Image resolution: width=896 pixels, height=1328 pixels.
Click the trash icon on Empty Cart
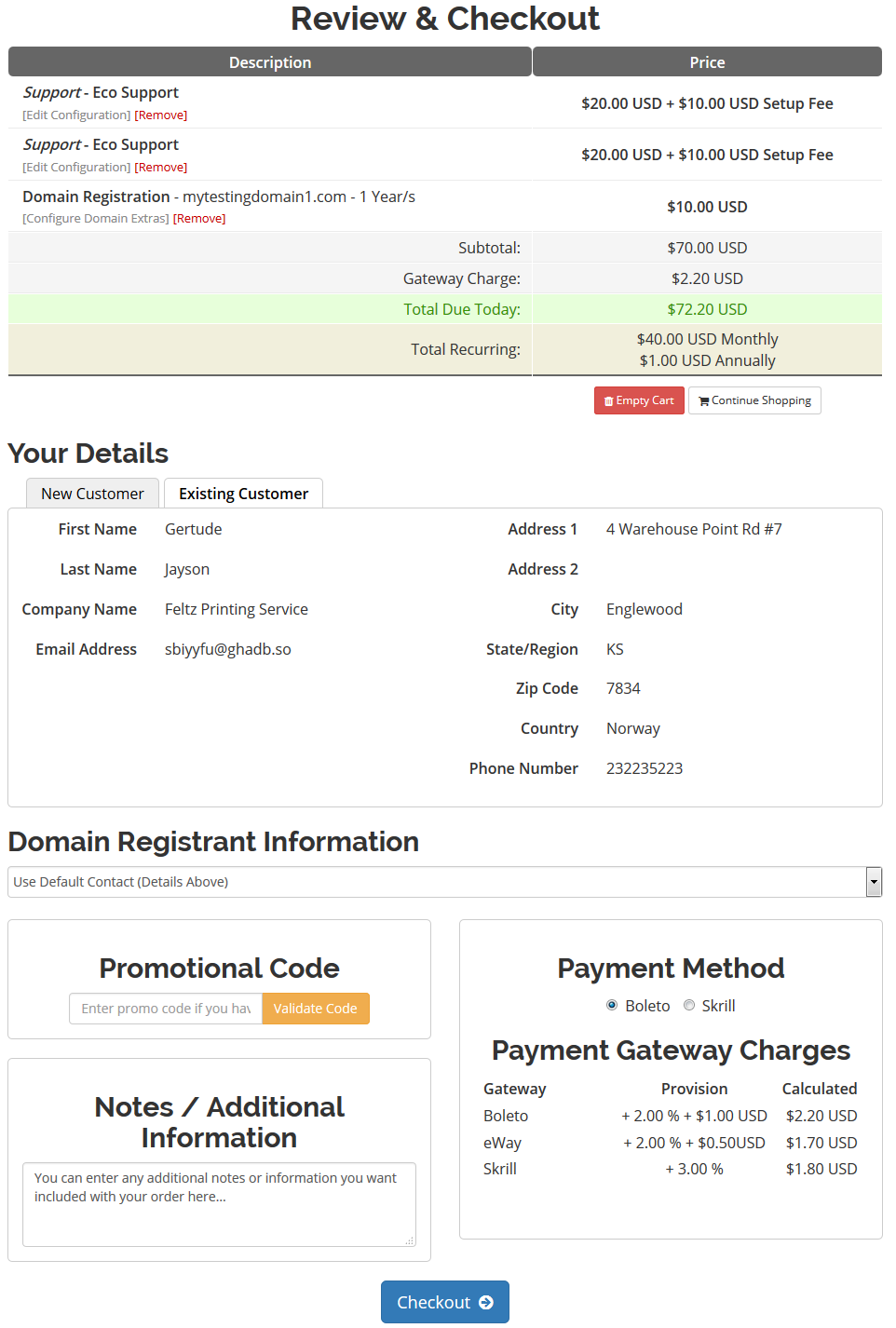click(x=610, y=400)
